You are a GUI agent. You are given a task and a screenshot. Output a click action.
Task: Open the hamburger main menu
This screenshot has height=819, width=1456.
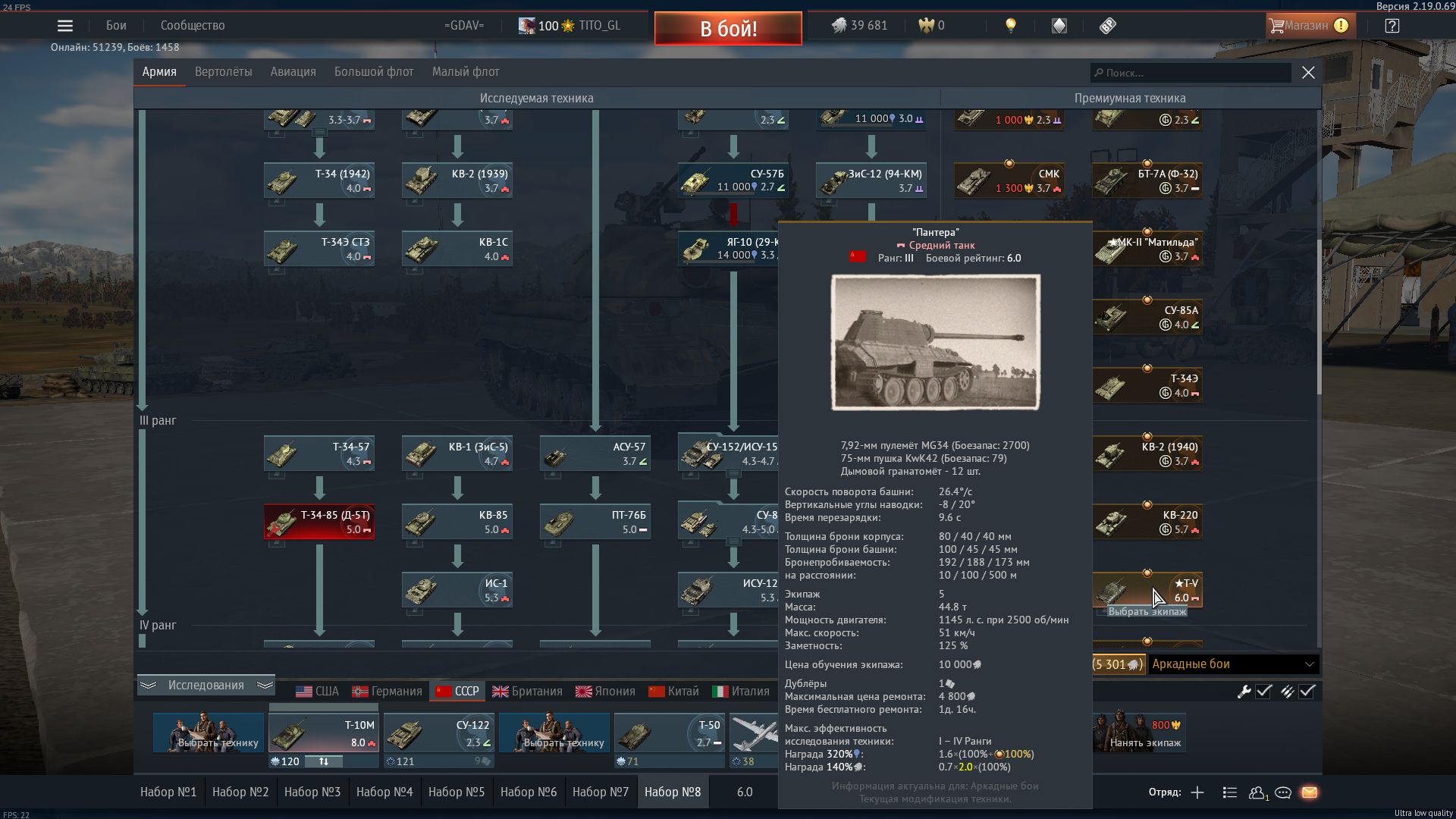click(x=65, y=26)
